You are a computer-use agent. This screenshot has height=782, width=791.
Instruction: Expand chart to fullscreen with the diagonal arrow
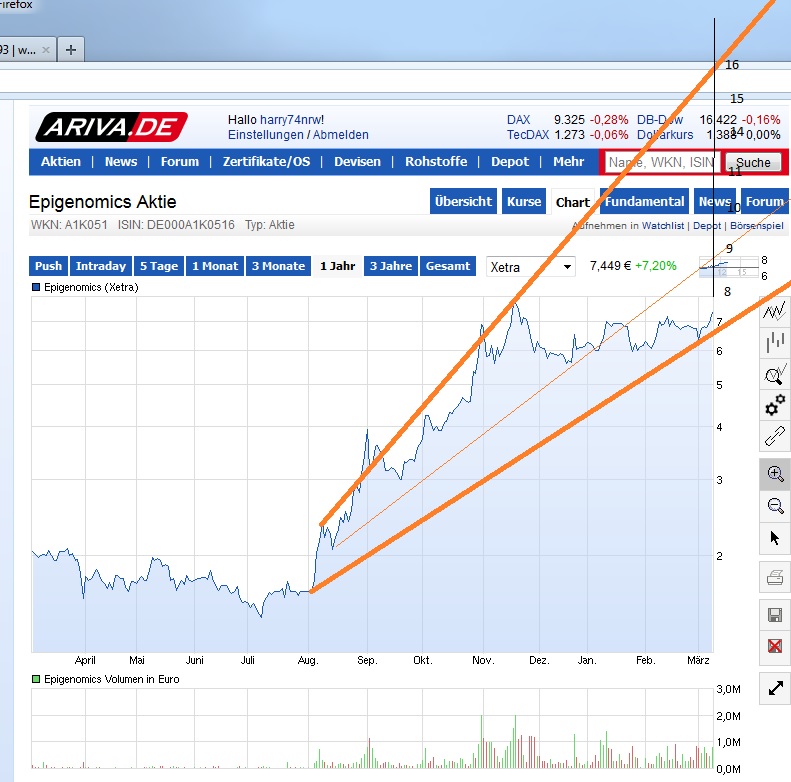(775, 688)
